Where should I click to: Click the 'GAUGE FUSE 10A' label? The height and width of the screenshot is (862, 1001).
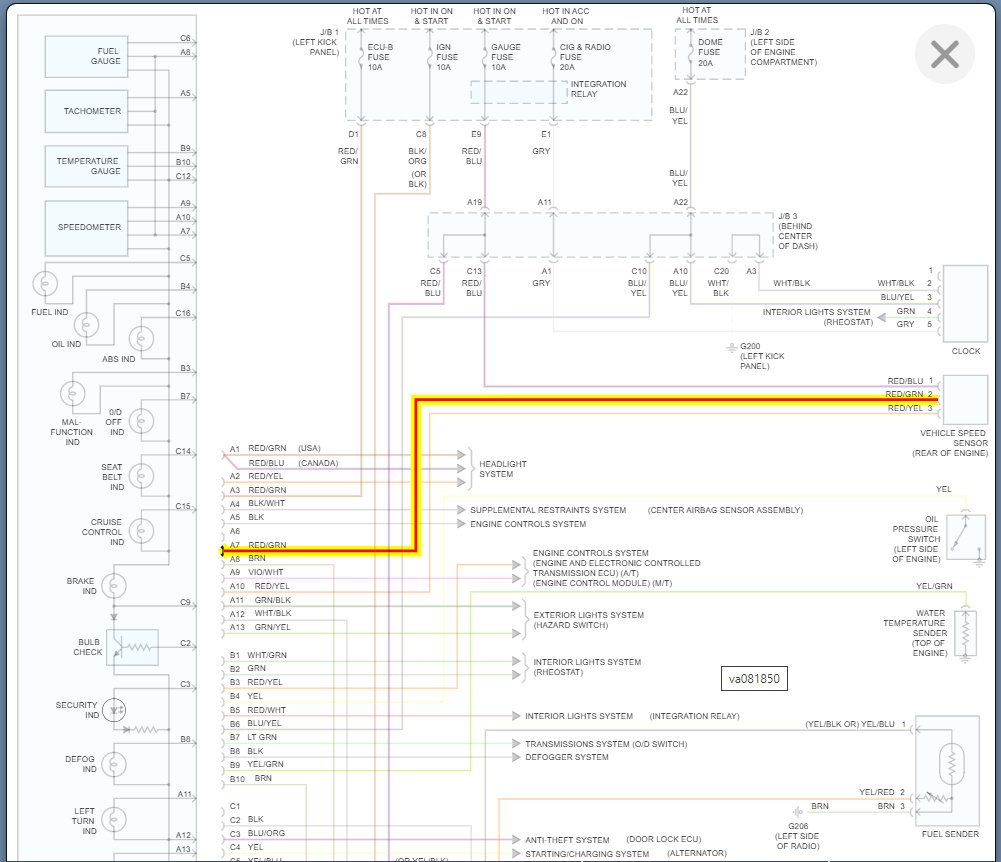(x=506, y=57)
